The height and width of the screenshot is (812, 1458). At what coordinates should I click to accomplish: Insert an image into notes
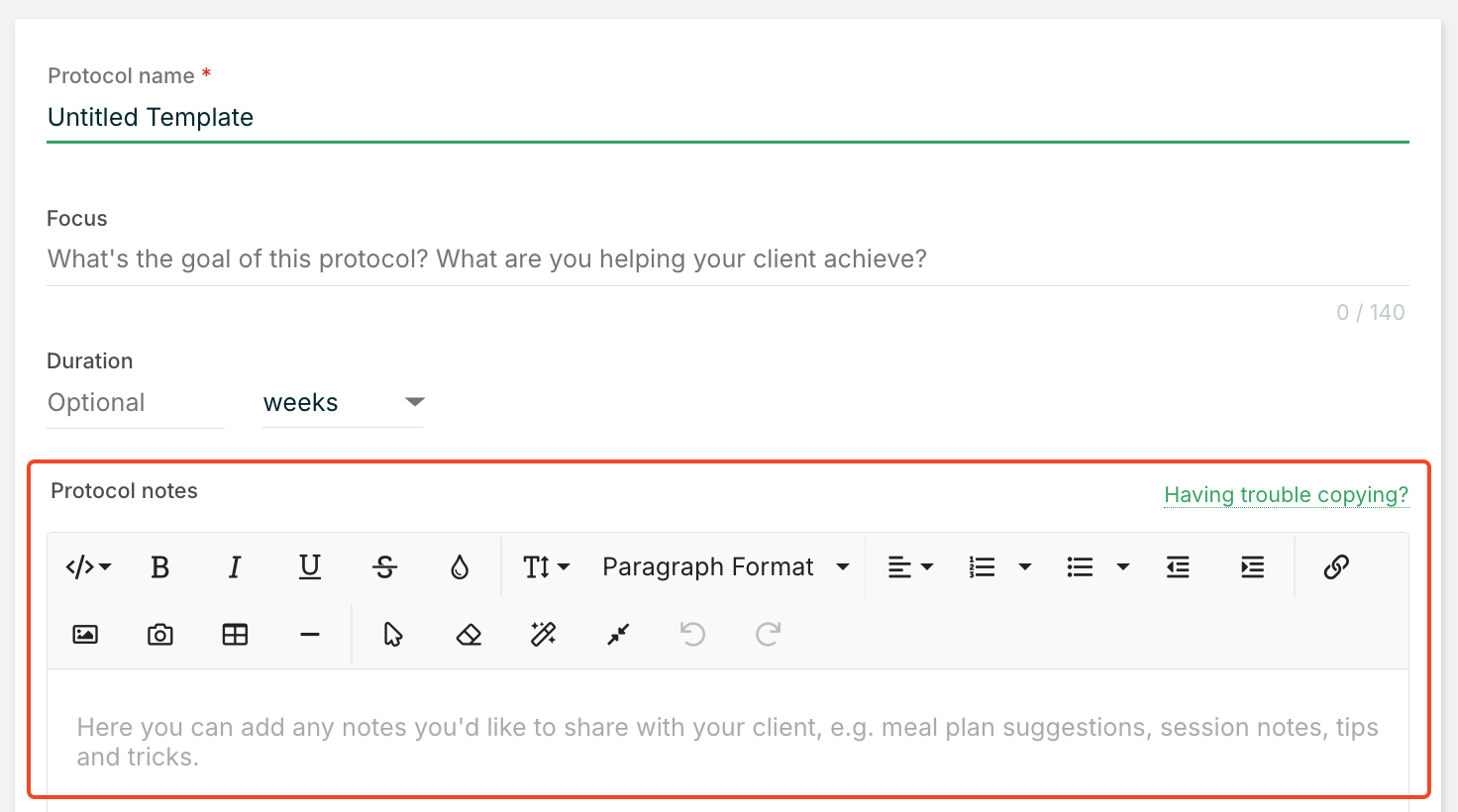click(85, 635)
